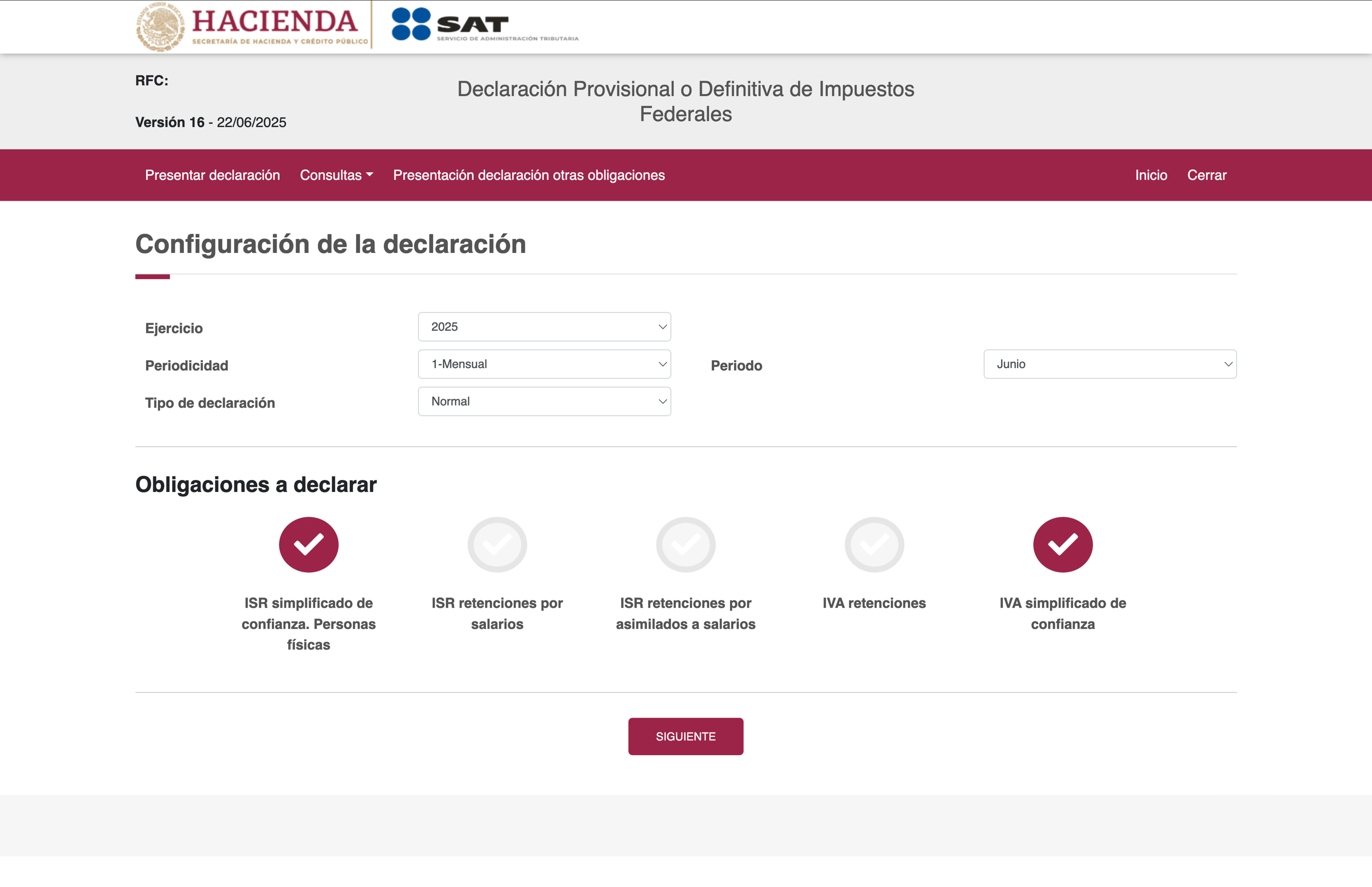Click the ISR retenciones por salarios label
This screenshot has width=1372, height=887.
pyautogui.click(x=497, y=614)
